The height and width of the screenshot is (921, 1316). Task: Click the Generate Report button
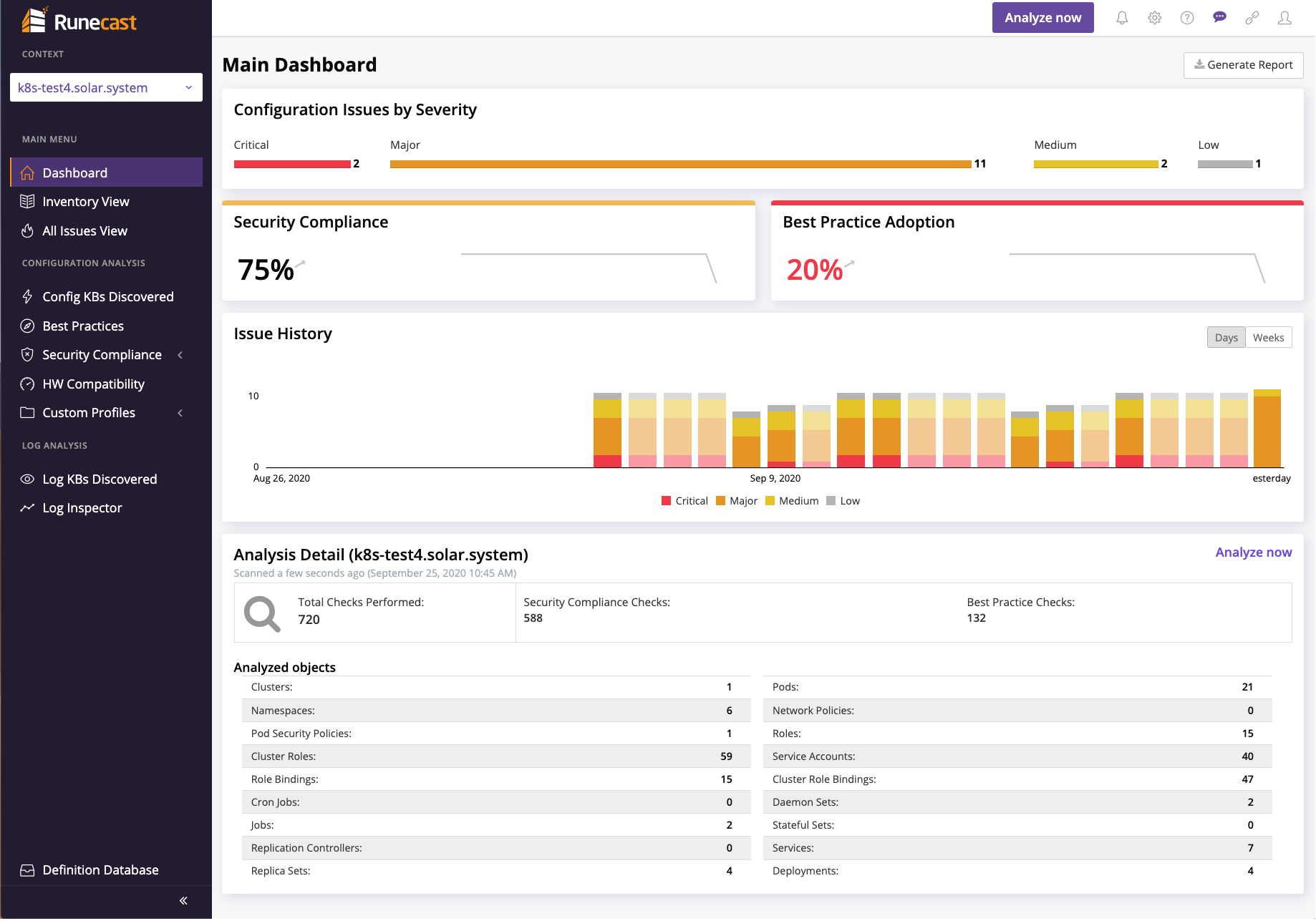[1243, 65]
